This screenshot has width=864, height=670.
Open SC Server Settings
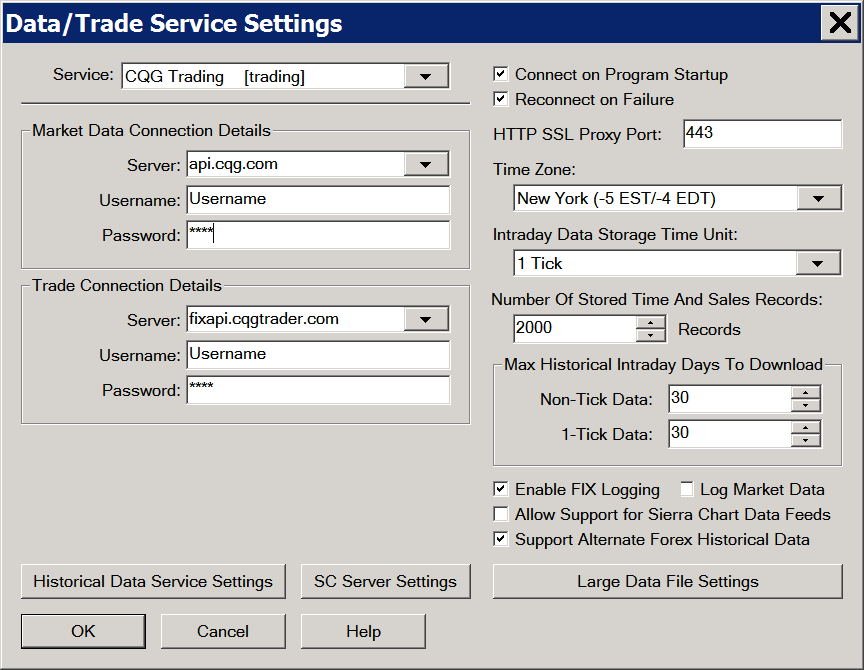[385, 581]
